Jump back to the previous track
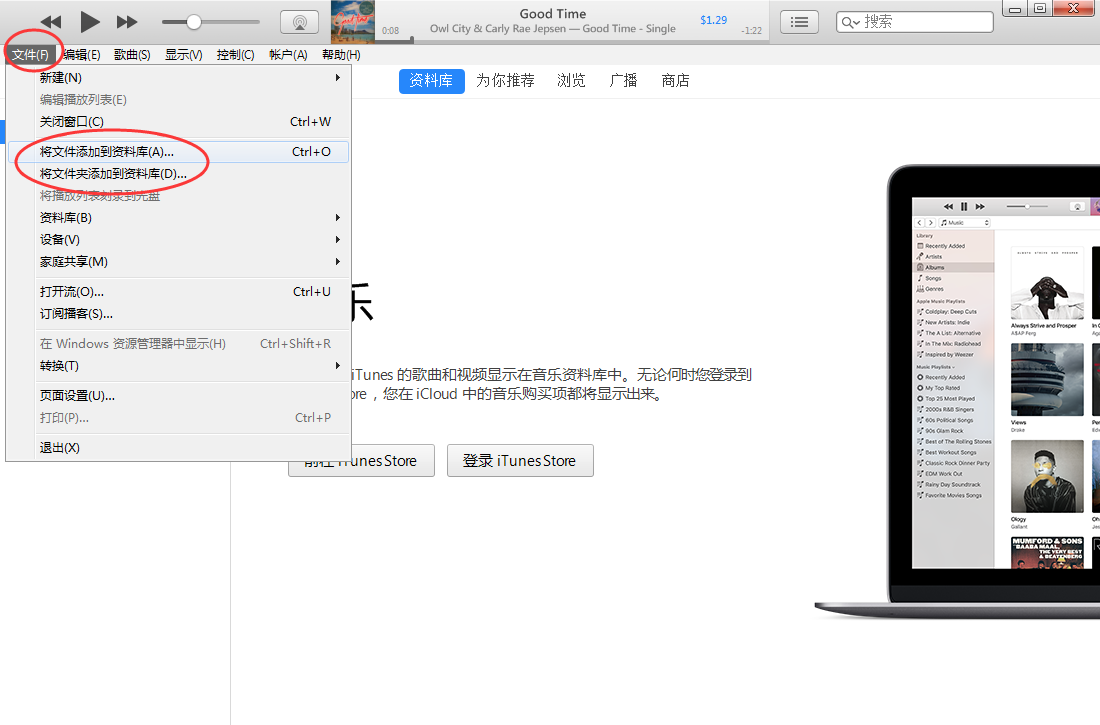1100x725 pixels. [x=49, y=21]
